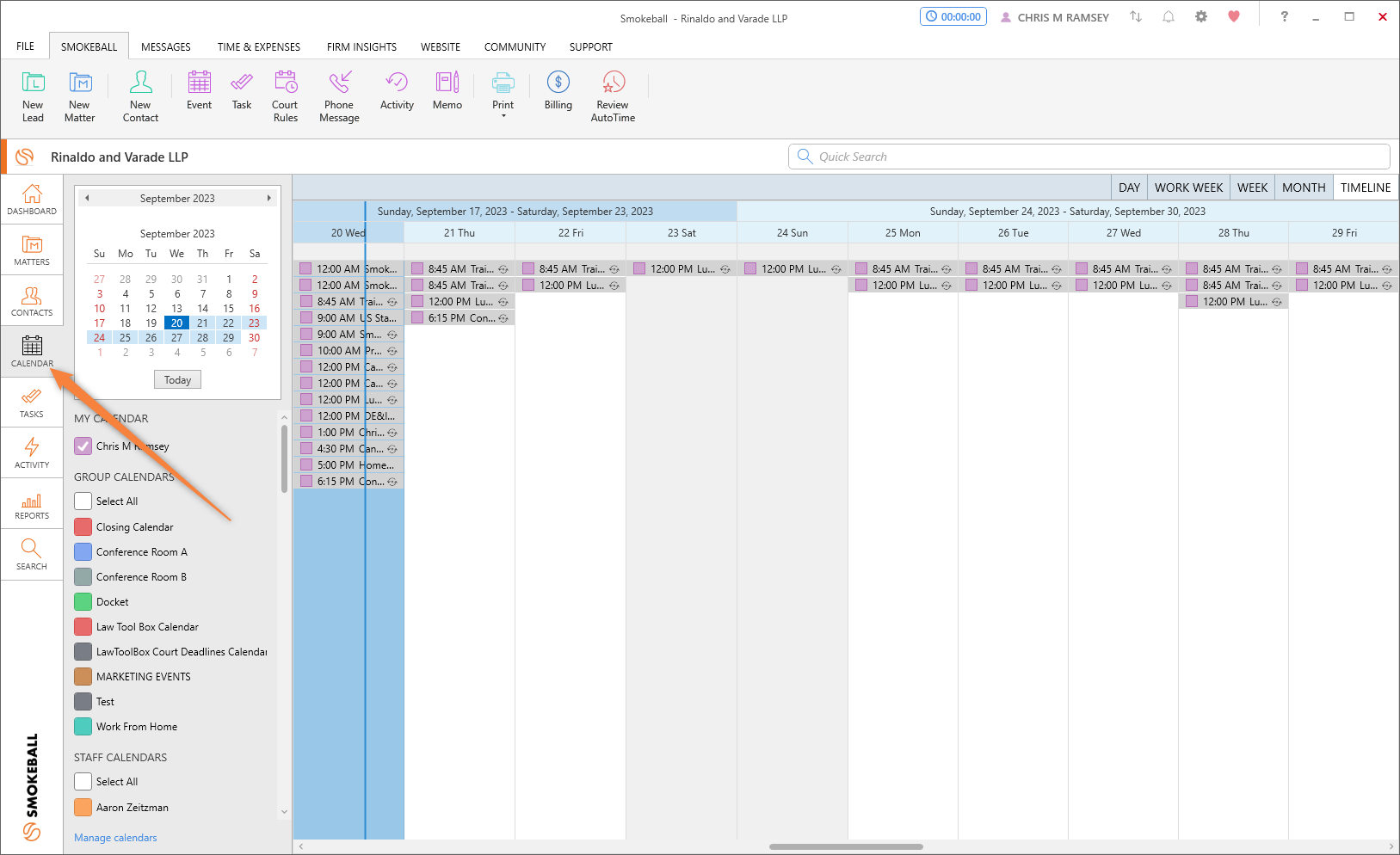Open CHRIS M RAMSEY user menu
The image size is (1400, 855).
[1055, 17]
